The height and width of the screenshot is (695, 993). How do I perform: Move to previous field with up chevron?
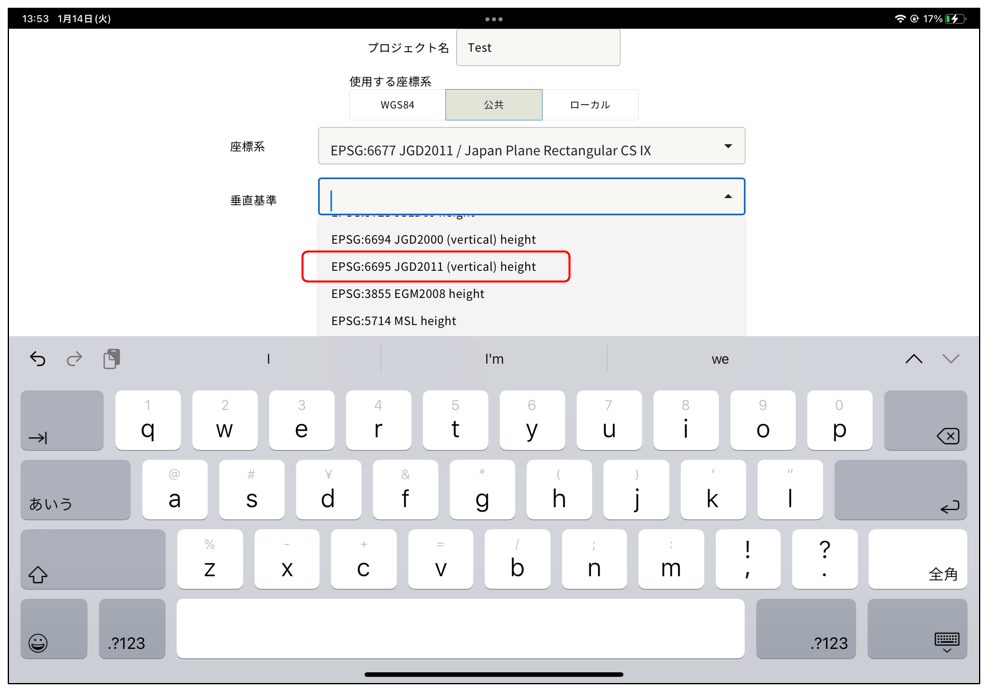coord(913,359)
